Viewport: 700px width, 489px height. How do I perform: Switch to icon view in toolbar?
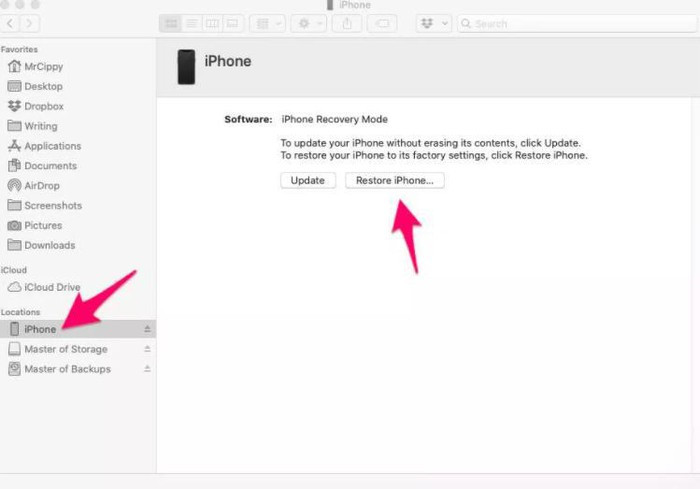pyautogui.click(x=170, y=23)
